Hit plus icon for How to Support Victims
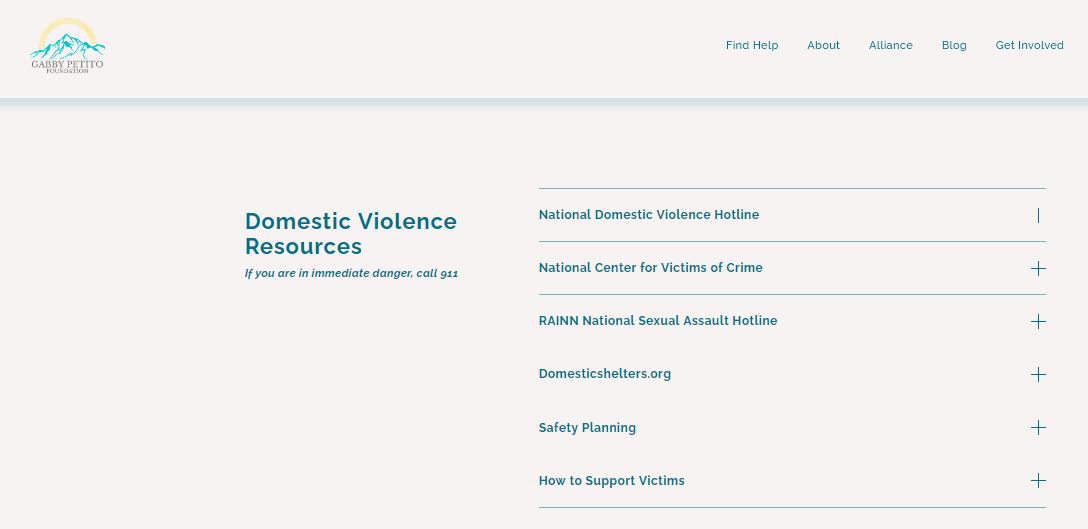 click(1038, 480)
